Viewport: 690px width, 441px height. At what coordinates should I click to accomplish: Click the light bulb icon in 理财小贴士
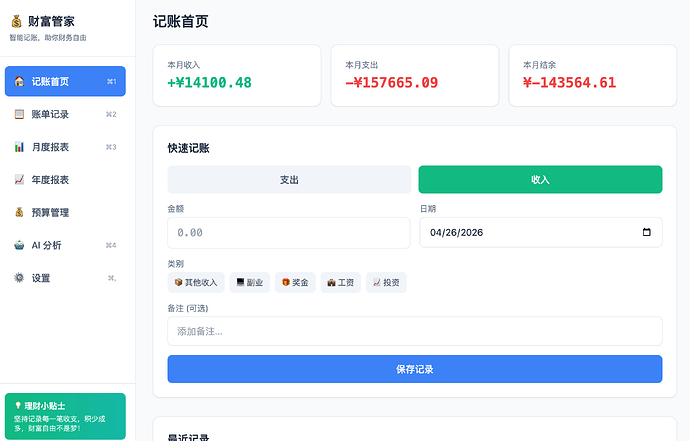coord(18,405)
